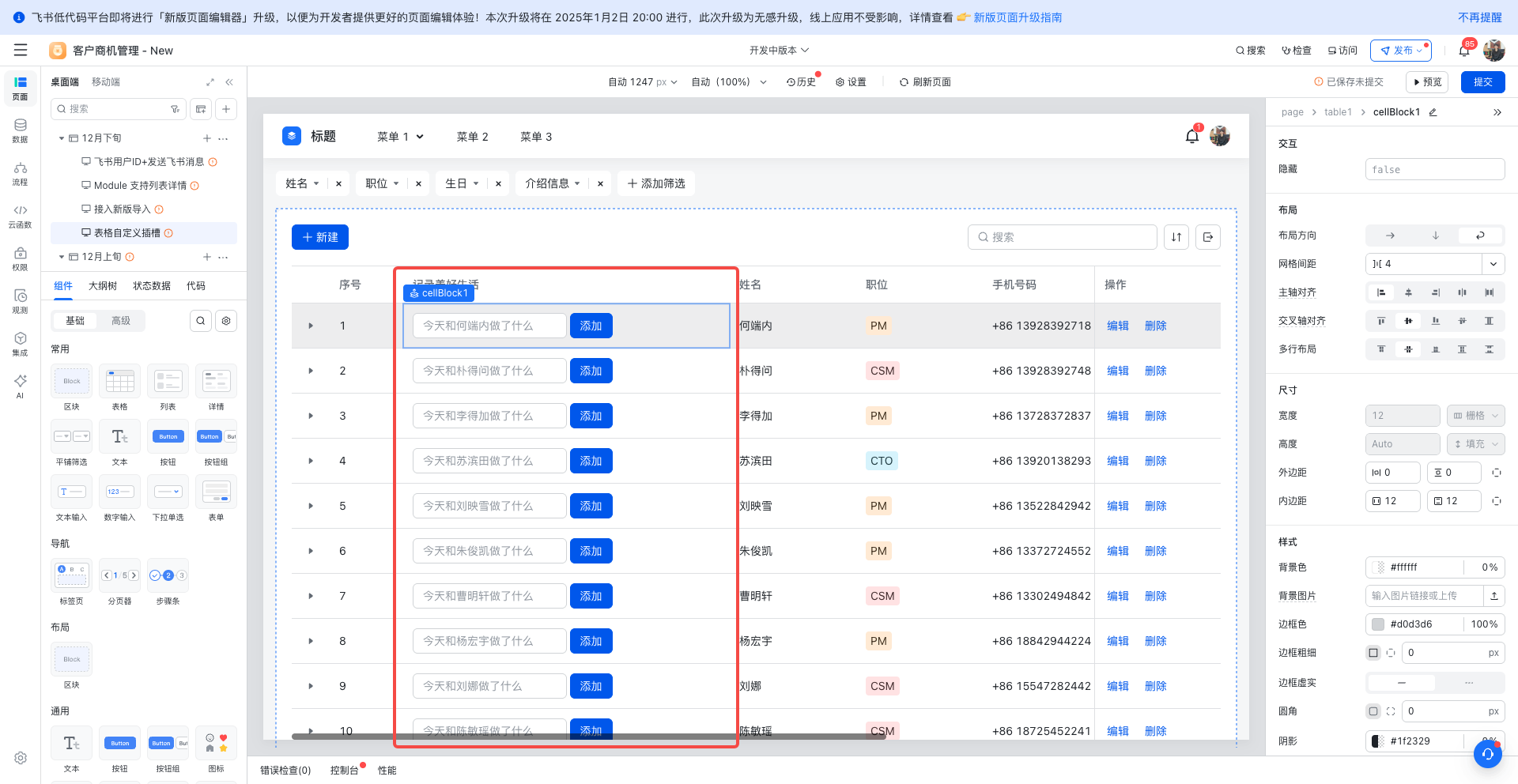Switch to the 高级 components tab
This screenshot has width=1518, height=784.
tap(121, 321)
